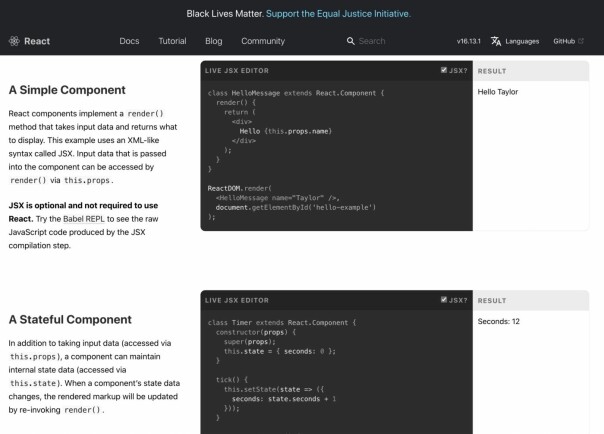Image resolution: width=604 pixels, height=434 pixels.
Task: Click the search magnifying glass icon
Action: pos(351,41)
